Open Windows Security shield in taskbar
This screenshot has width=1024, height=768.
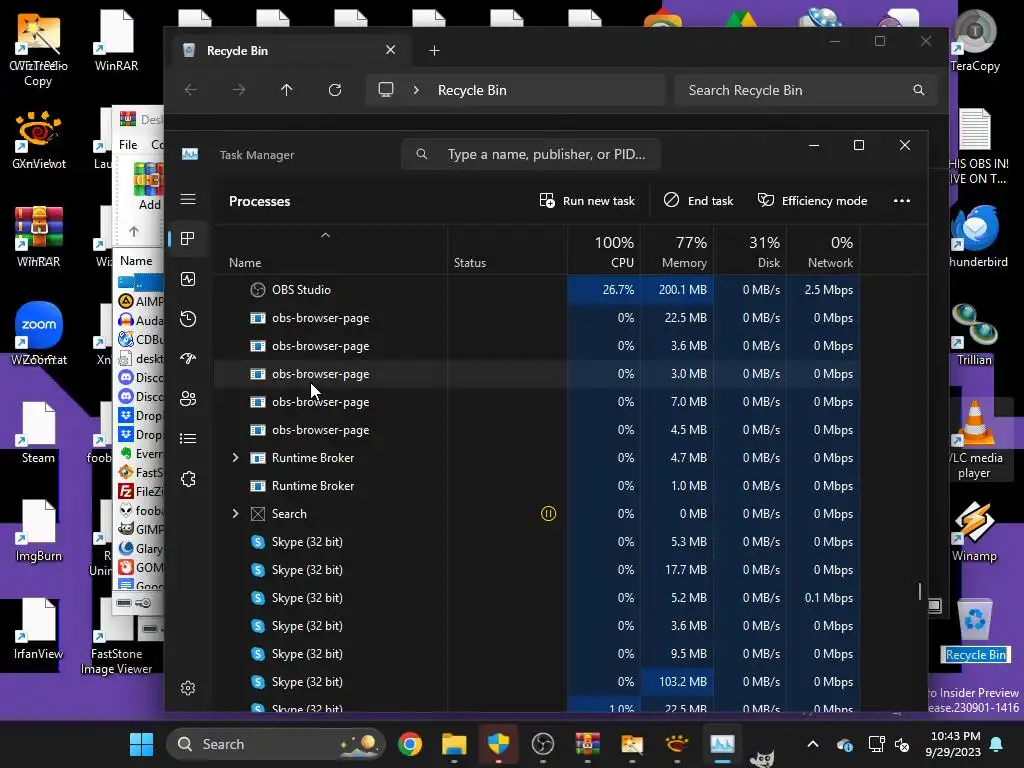[x=498, y=744]
